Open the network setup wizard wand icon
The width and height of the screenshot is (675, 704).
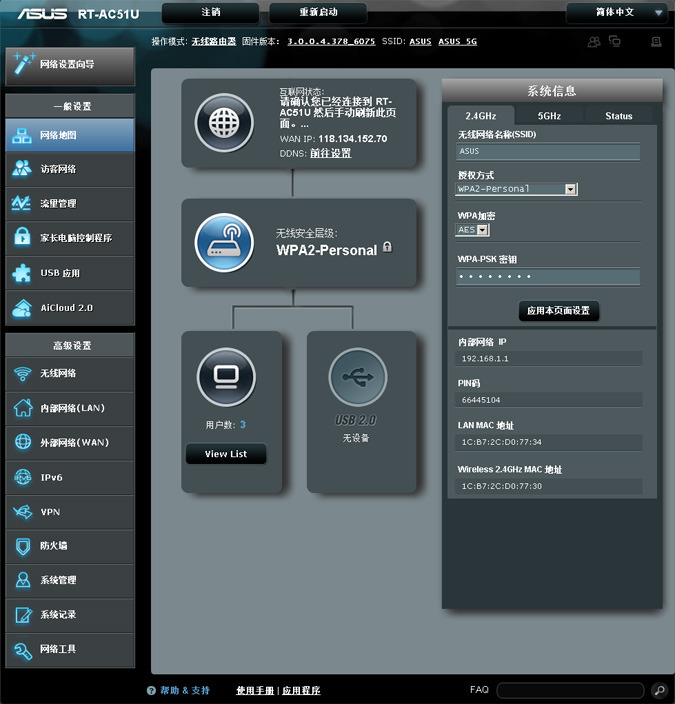(23, 63)
